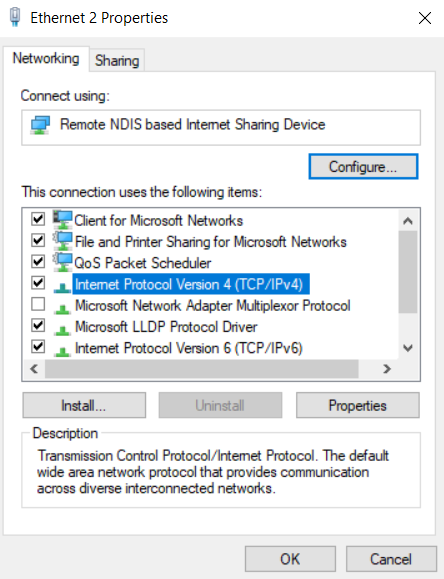Select the Networking tab
Image resolution: width=444 pixels, height=579 pixels.
[x=46, y=58]
